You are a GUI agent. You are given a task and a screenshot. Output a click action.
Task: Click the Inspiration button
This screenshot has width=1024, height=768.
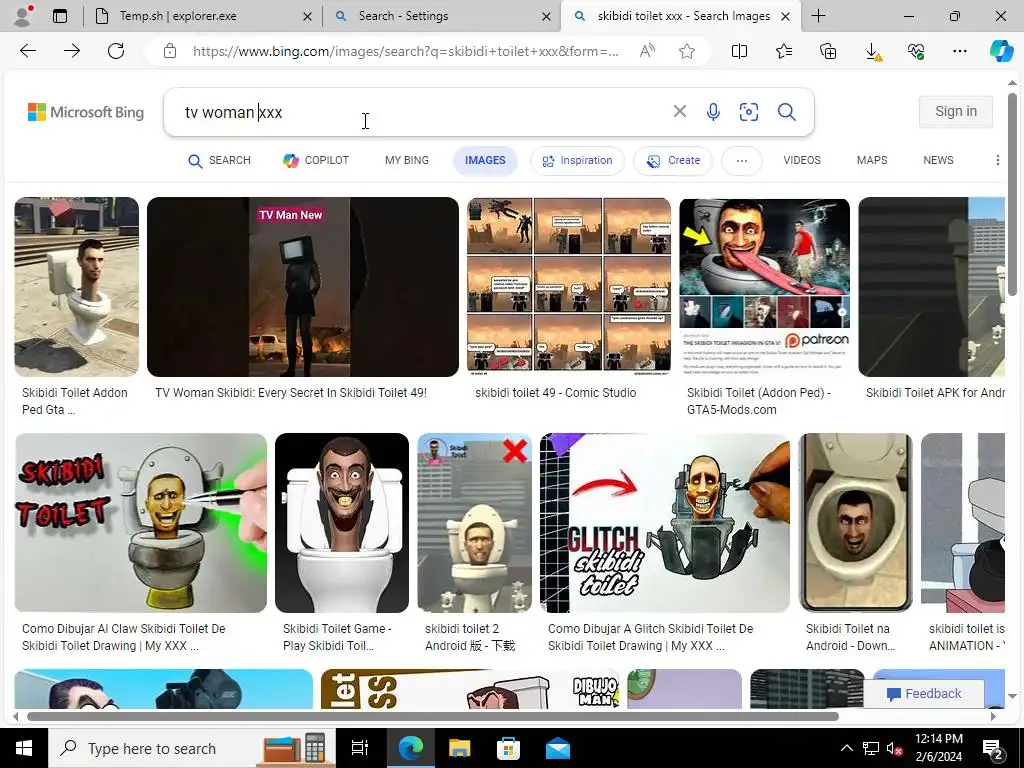coord(577,161)
